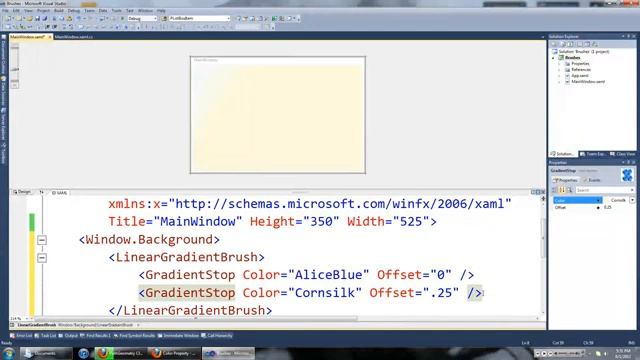Click the Paste toolbar icon
This screenshot has width=640, height=360.
[69, 18]
